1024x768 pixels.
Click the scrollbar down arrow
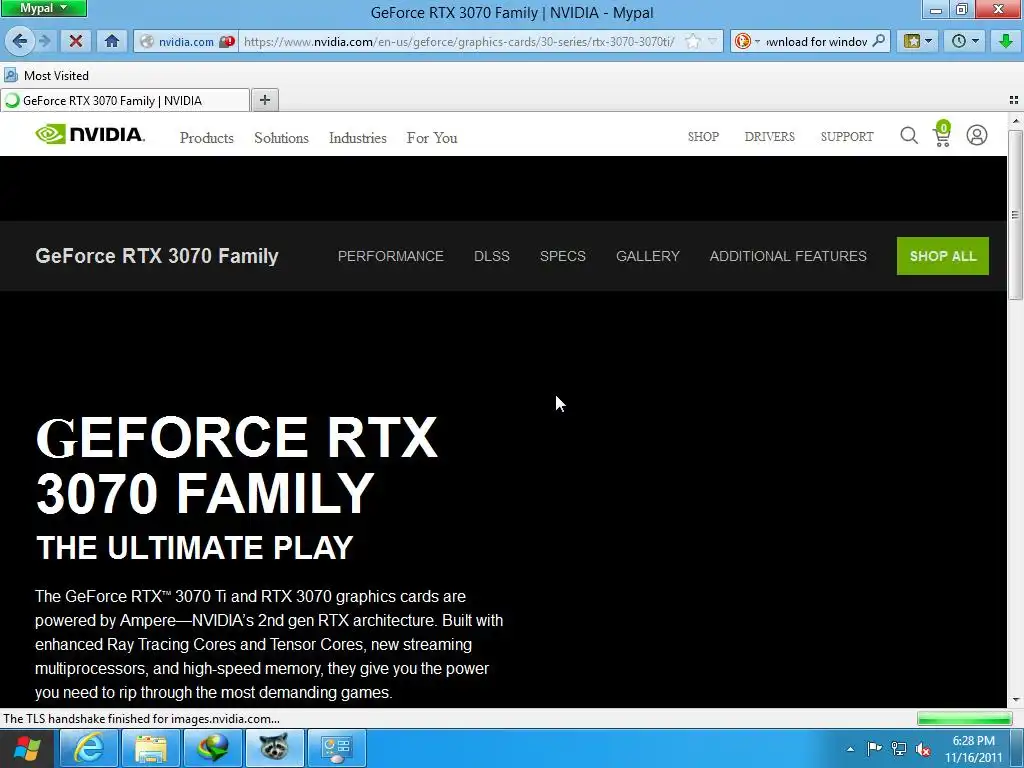coord(1015,700)
